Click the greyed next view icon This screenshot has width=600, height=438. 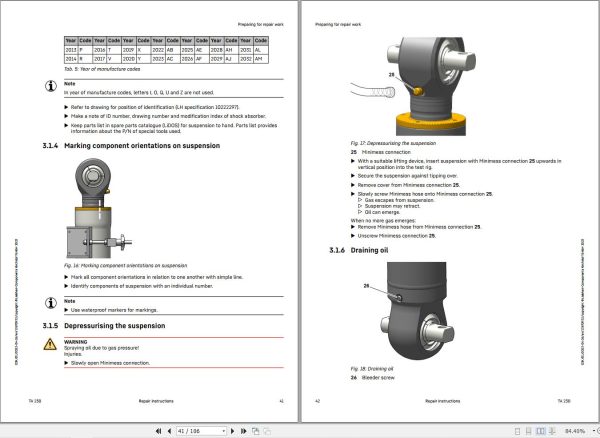pos(267,431)
